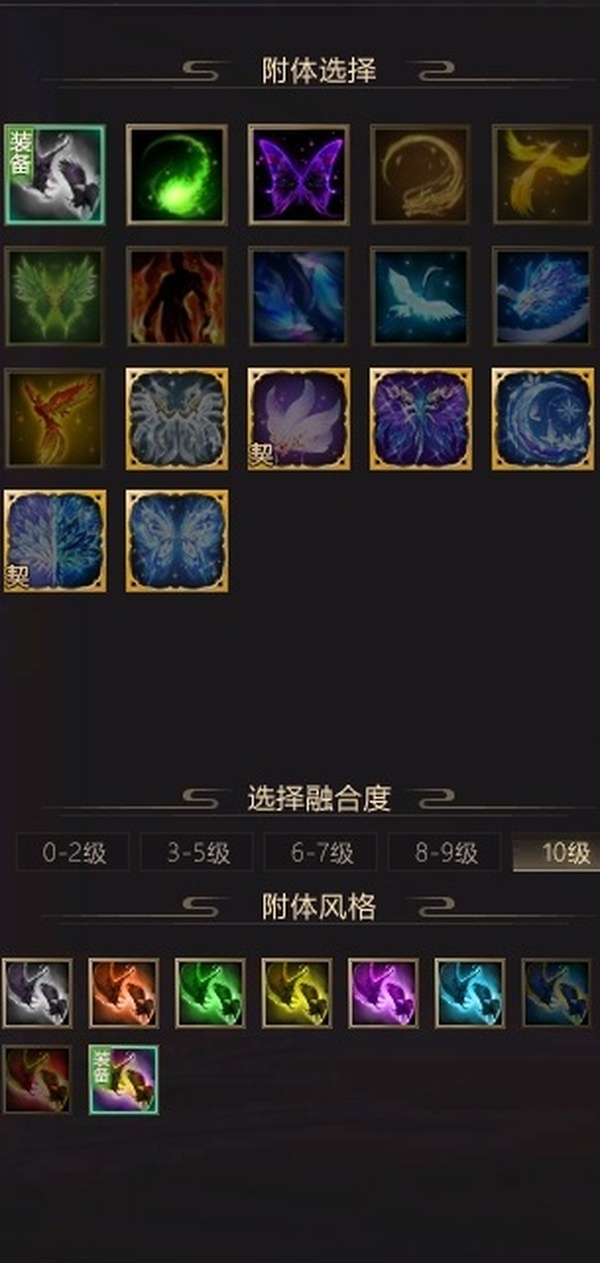This screenshot has height=1263, width=600.
Task: Choose the cyan attachment style swatch
Action: 470,993
